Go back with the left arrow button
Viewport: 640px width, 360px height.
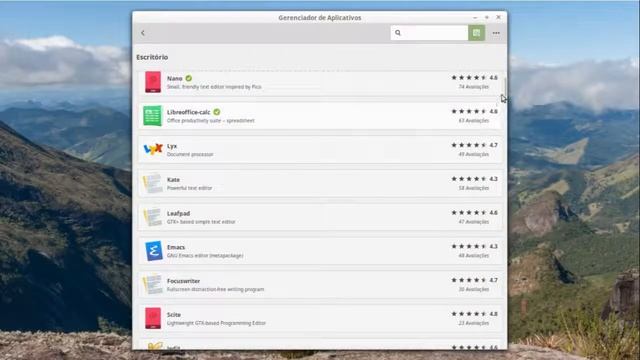click(x=143, y=33)
